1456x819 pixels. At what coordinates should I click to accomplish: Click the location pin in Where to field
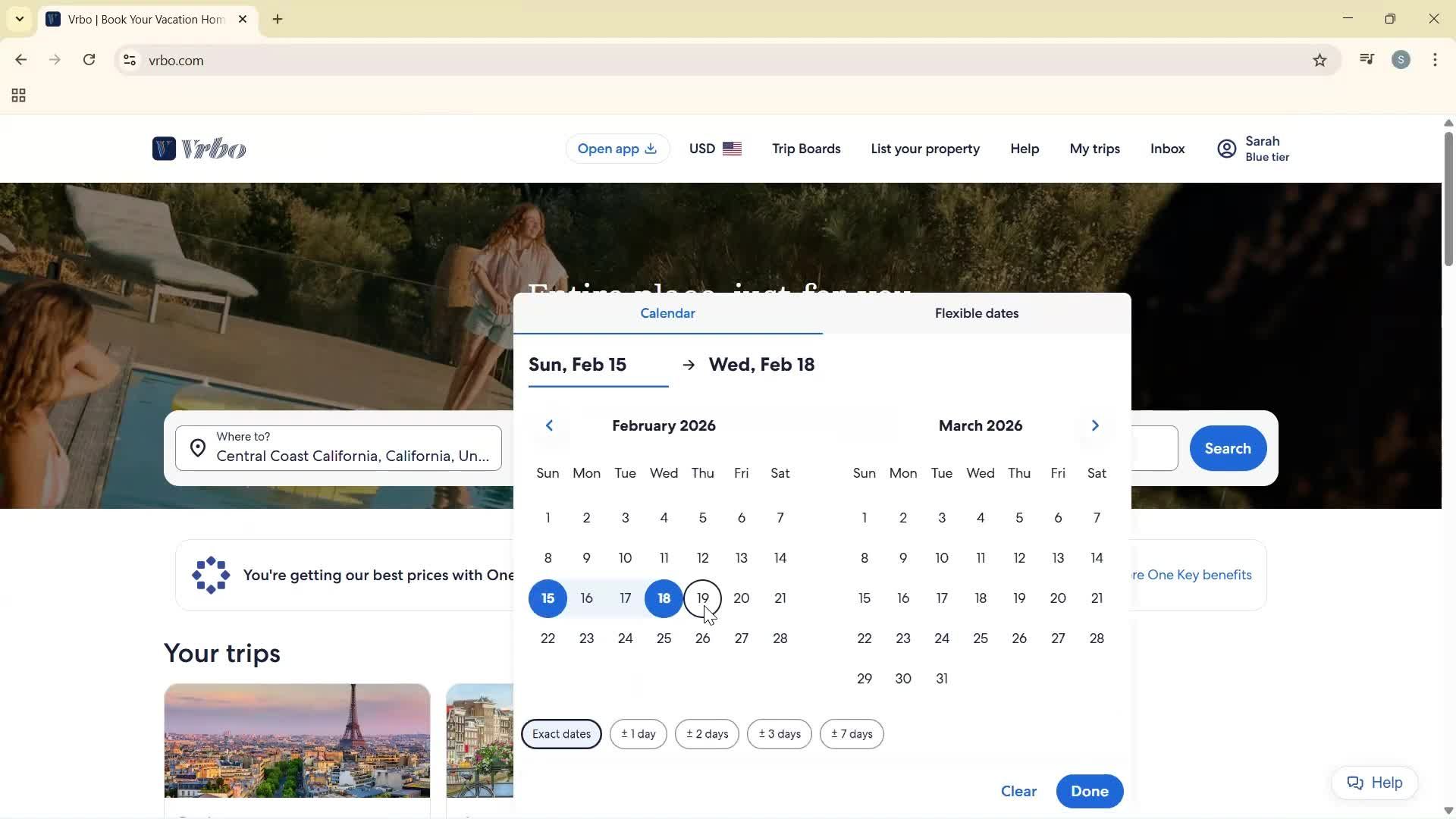click(x=197, y=447)
